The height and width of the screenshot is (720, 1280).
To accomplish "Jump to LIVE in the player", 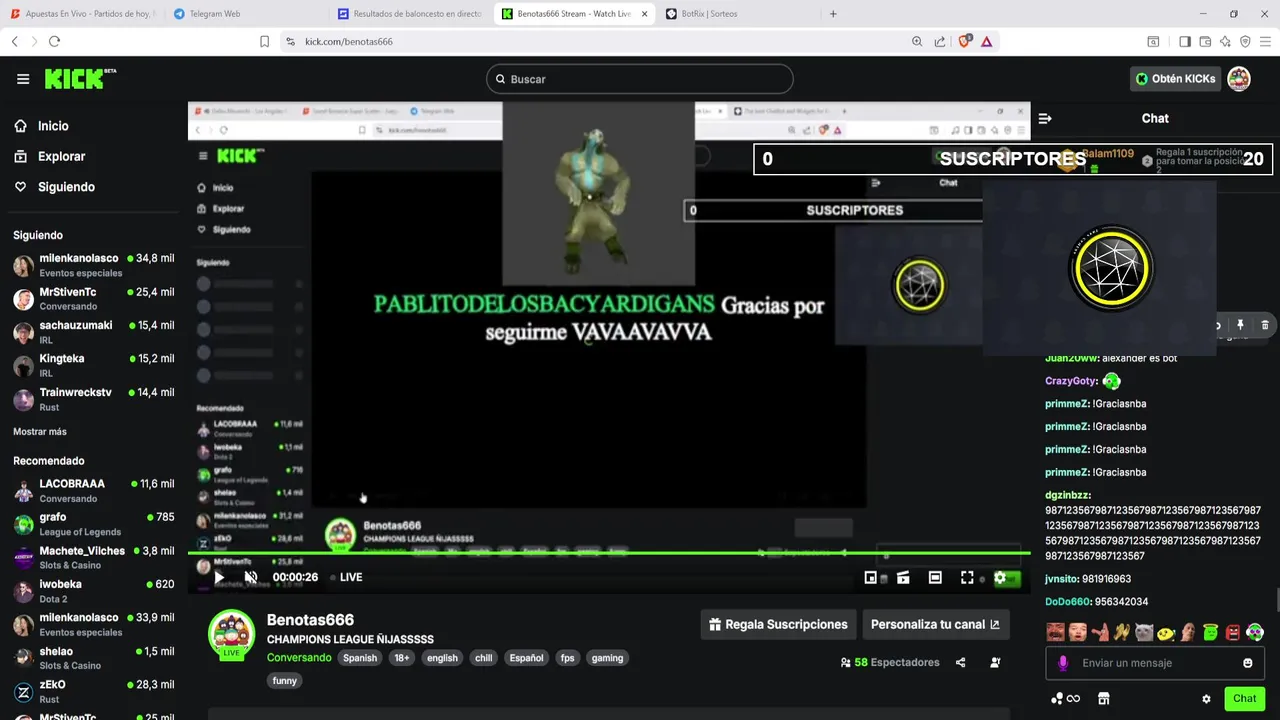I will pos(347,577).
